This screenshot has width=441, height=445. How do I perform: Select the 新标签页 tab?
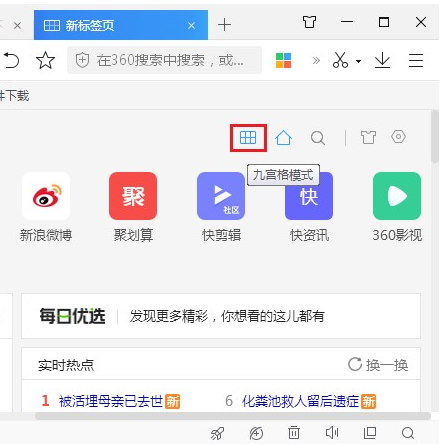121,25
